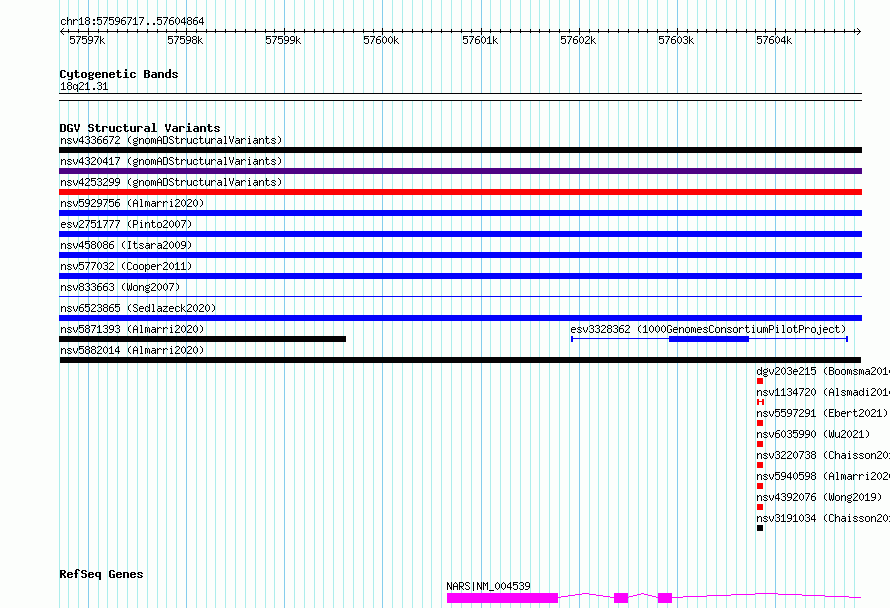Click the blue bar under nsv577032
890x608 pixels.
(x=460, y=276)
